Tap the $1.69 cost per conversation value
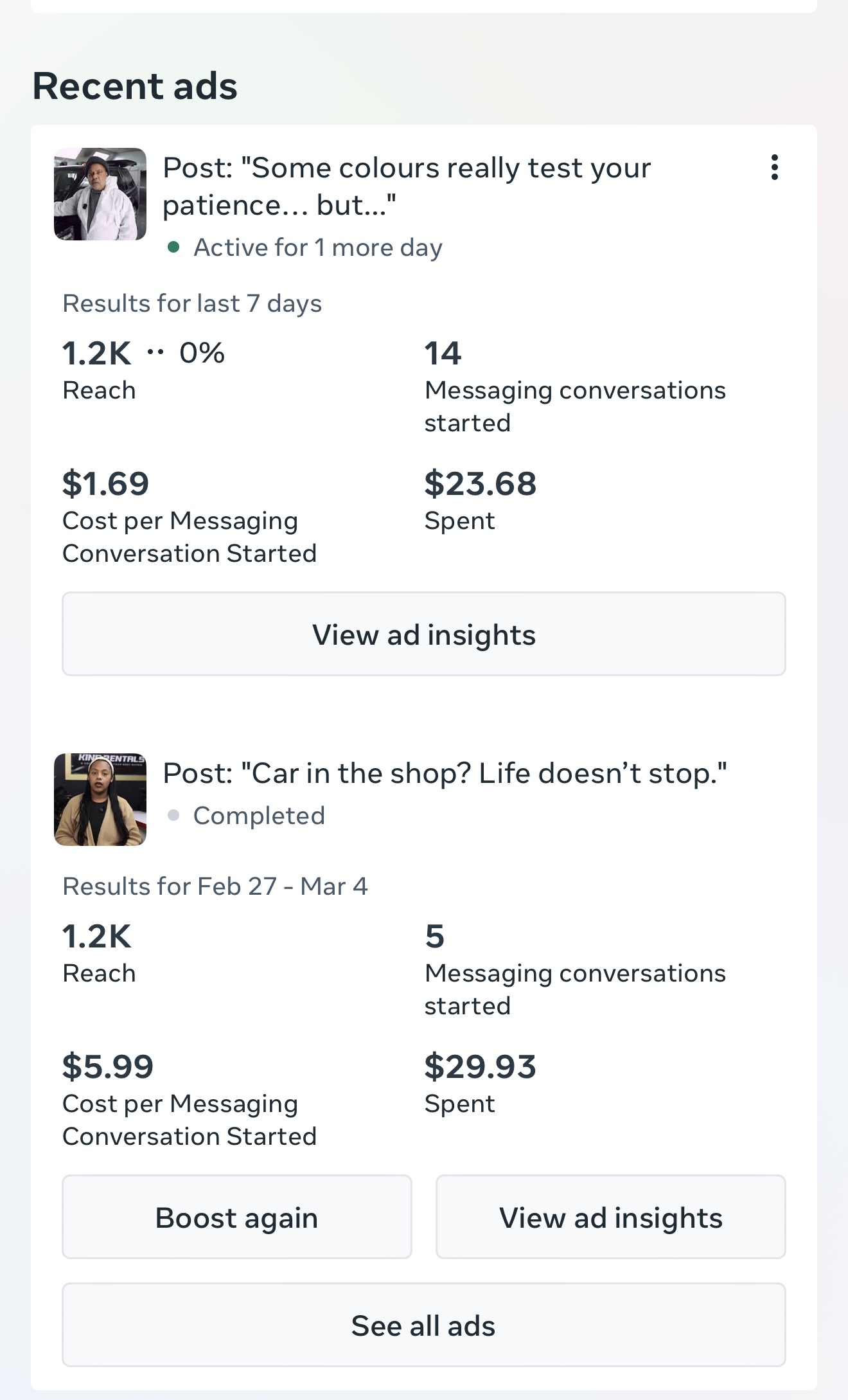 click(105, 483)
